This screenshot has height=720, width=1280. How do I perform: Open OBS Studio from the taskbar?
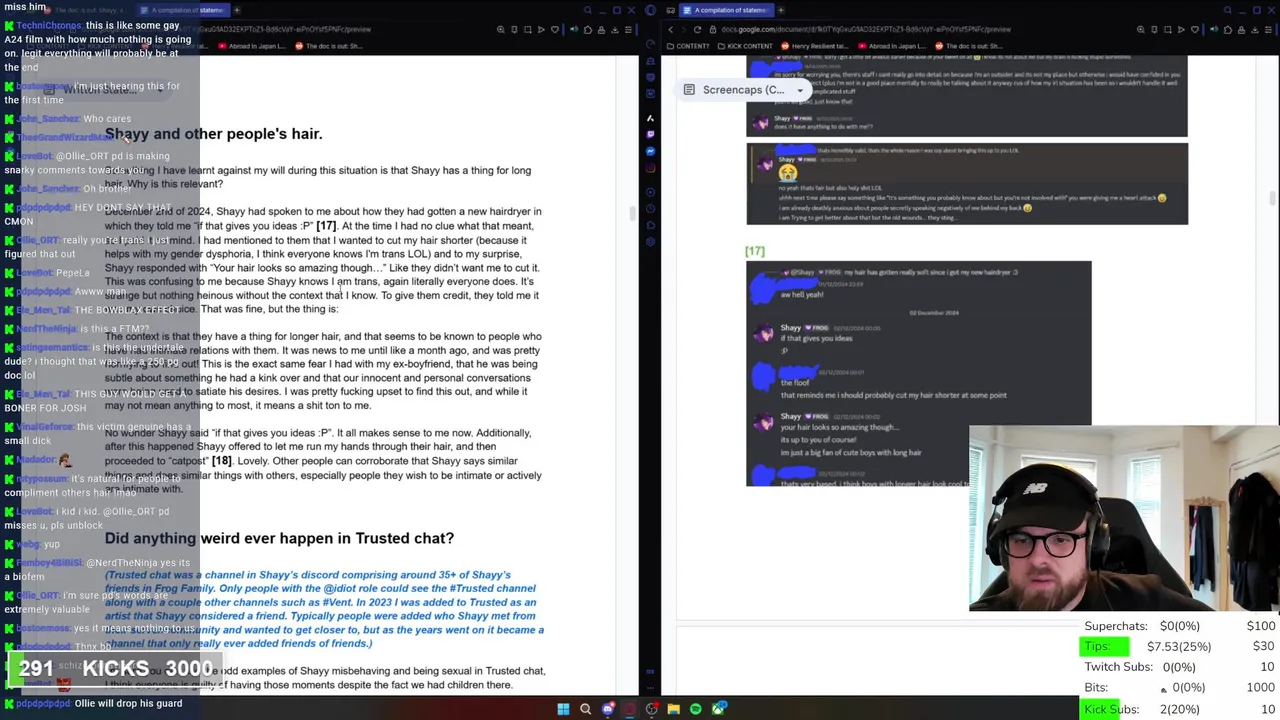(652, 709)
